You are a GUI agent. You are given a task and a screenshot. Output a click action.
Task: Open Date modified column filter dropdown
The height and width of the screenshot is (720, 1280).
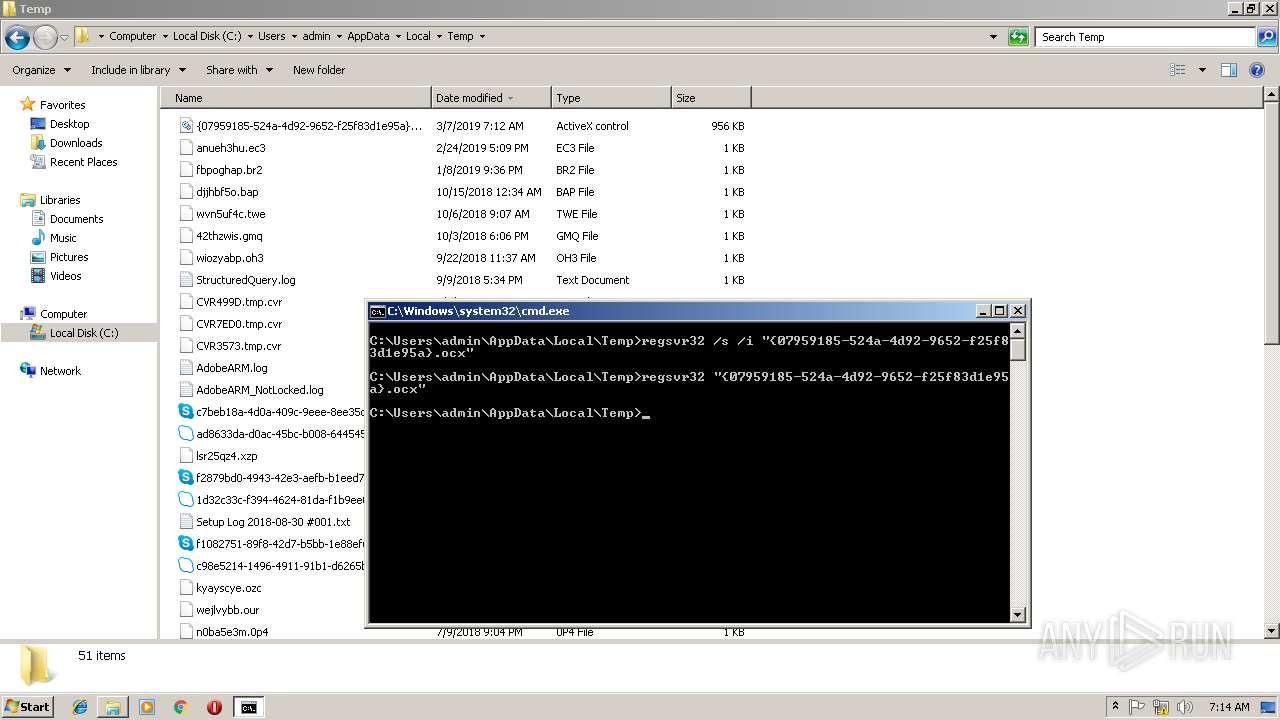(x=511, y=98)
